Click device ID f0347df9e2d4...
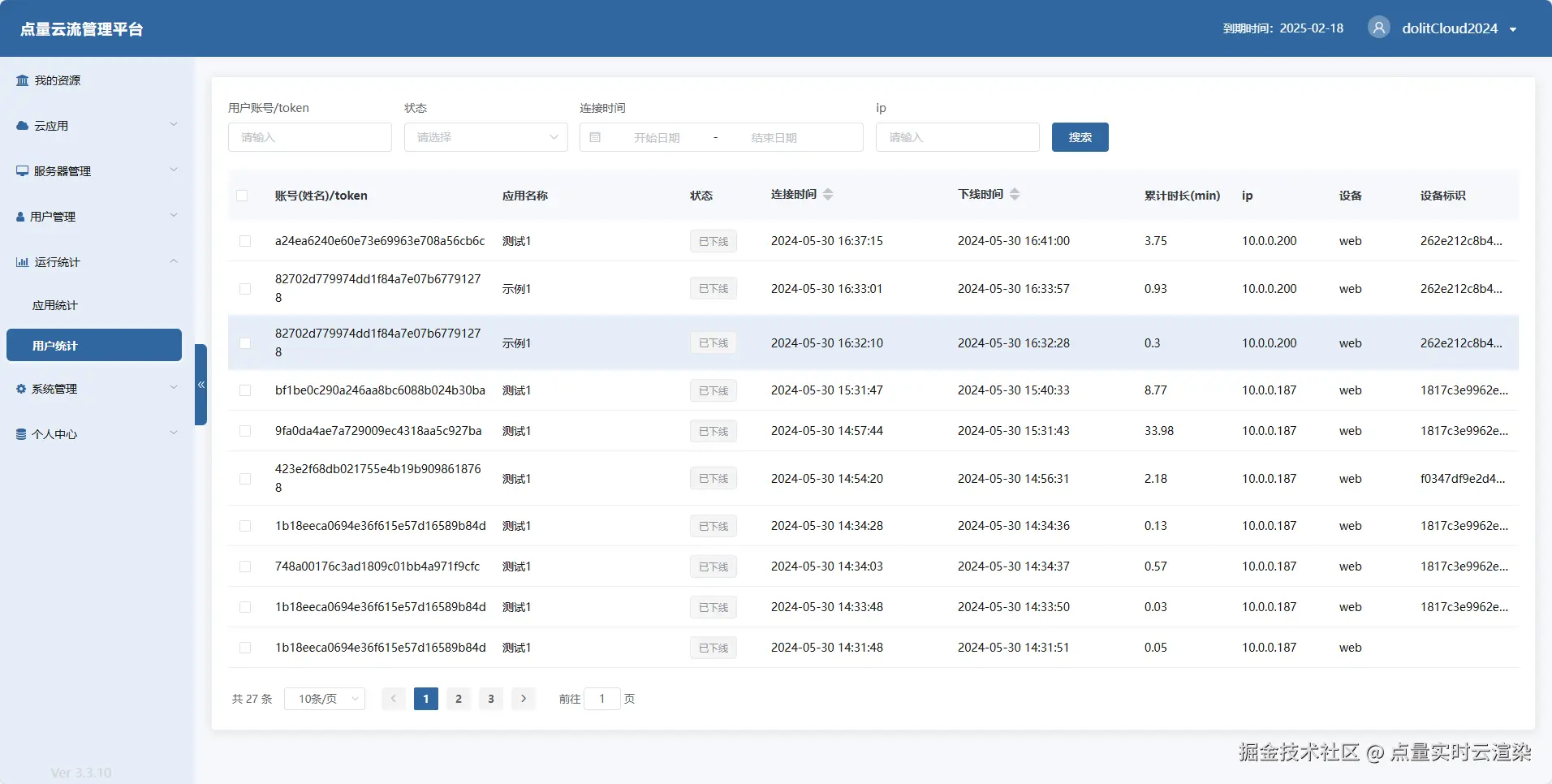This screenshot has height=784, width=1552. [x=1463, y=479]
